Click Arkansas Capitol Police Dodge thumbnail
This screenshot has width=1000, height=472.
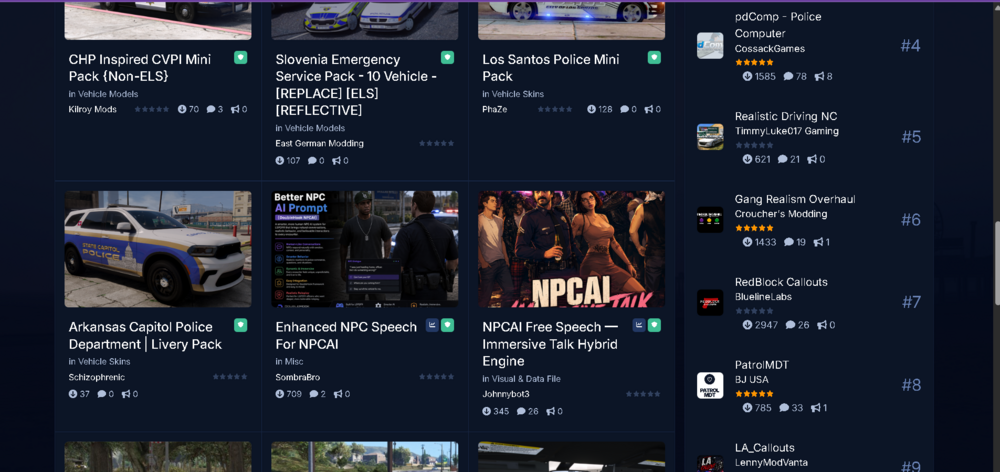coord(158,249)
